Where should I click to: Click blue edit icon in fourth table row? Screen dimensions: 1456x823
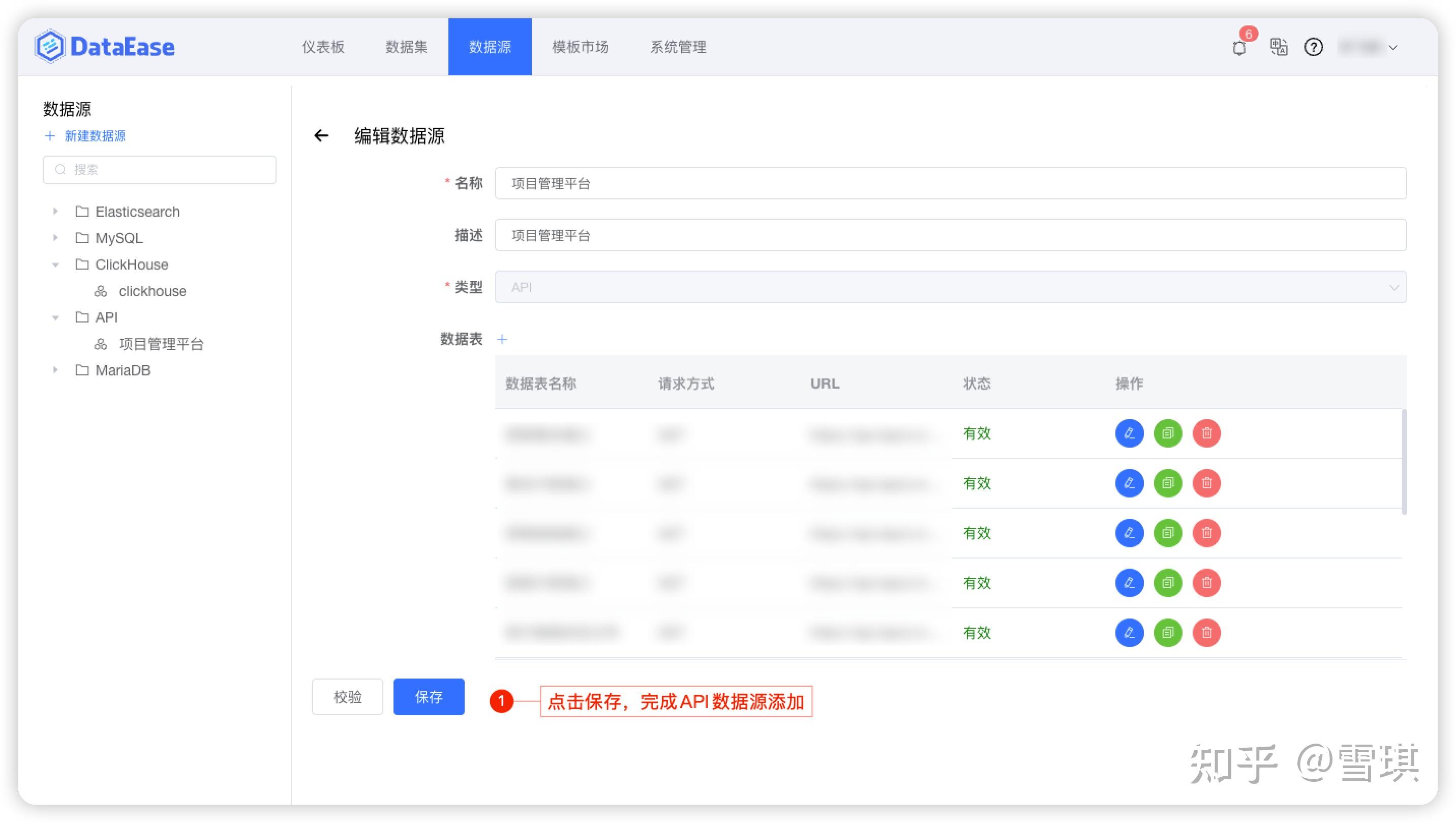click(x=1129, y=582)
